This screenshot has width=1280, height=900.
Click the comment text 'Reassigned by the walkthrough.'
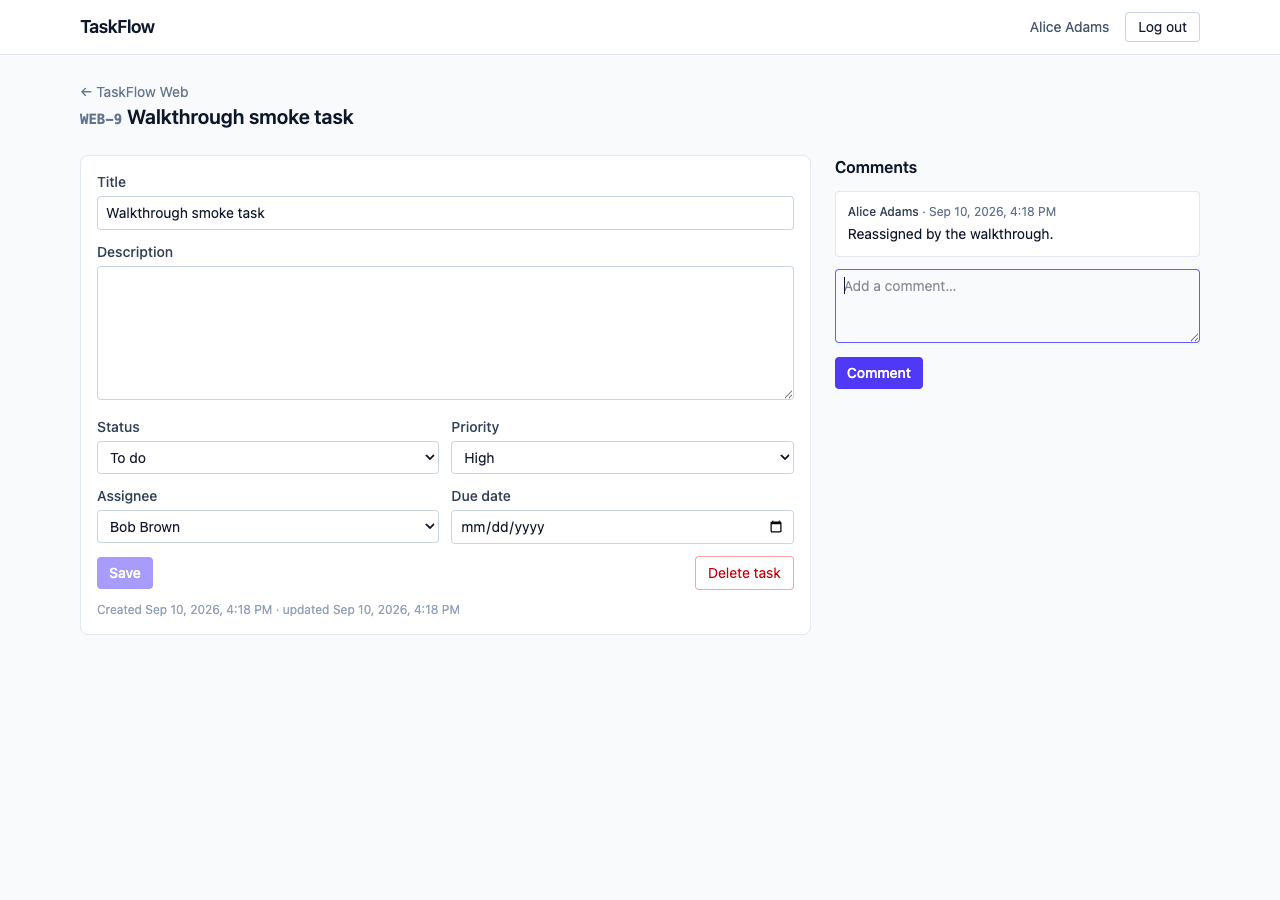coord(950,234)
